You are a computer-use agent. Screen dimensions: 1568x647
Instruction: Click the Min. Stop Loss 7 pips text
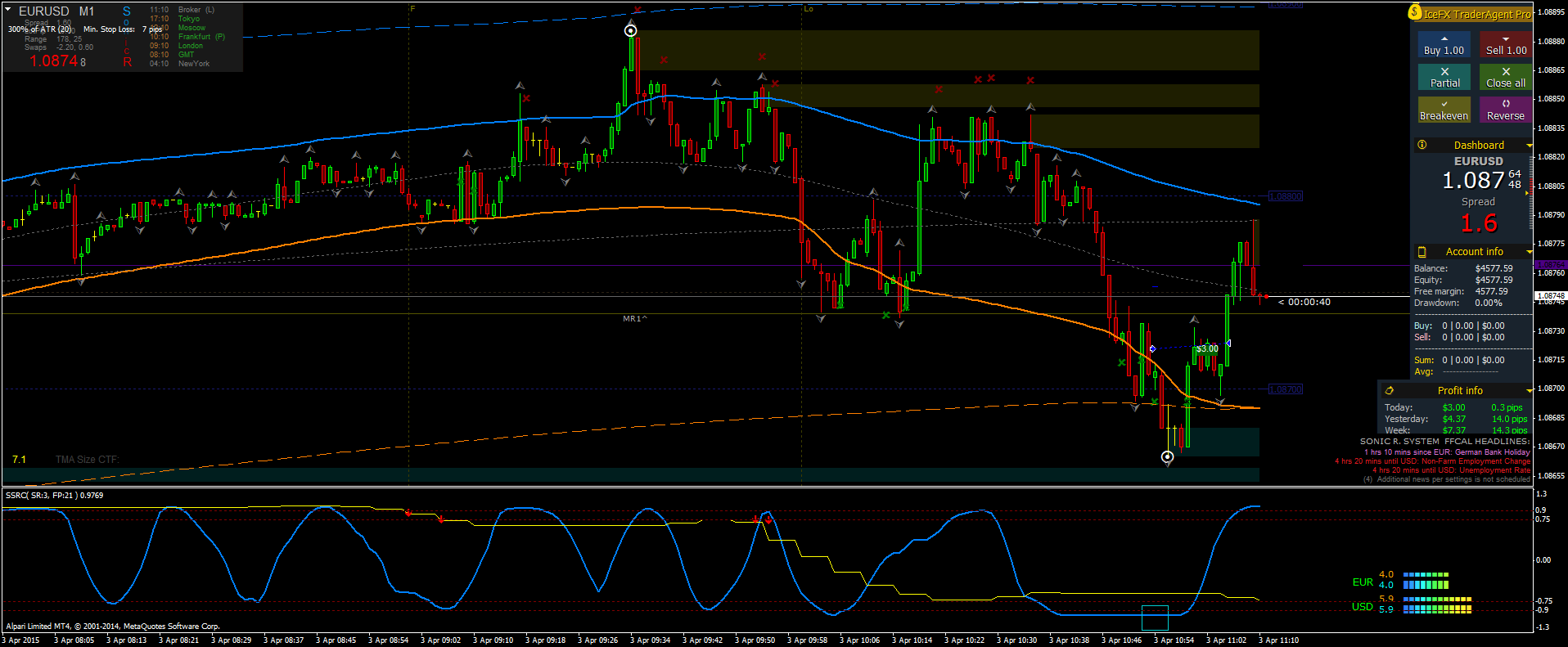tap(123, 29)
